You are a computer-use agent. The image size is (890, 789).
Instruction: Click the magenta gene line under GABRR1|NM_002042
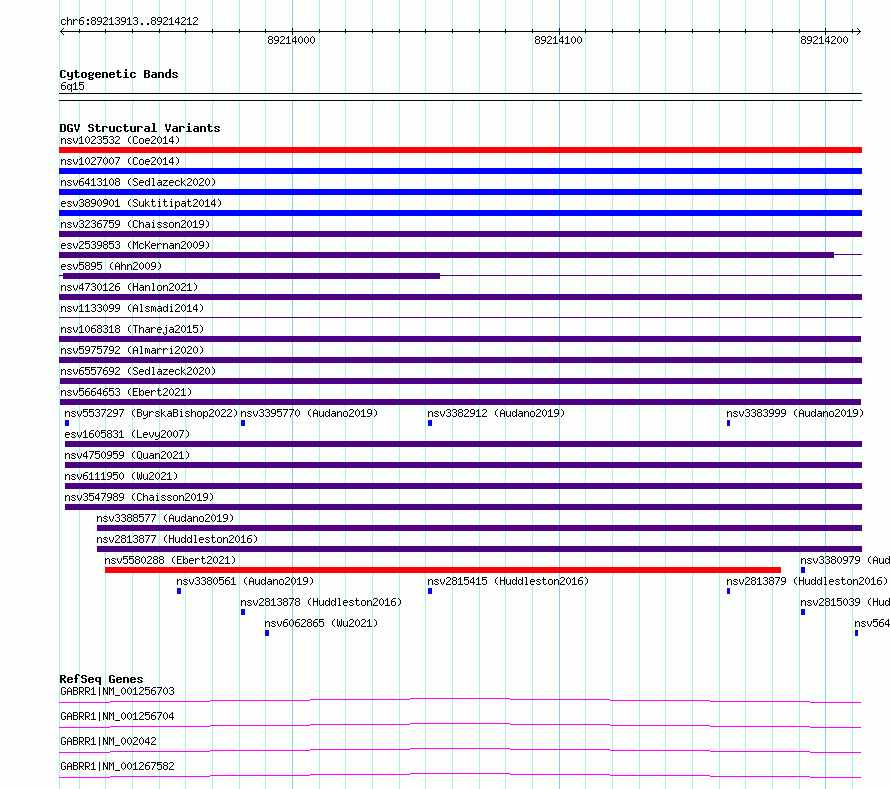(460, 750)
